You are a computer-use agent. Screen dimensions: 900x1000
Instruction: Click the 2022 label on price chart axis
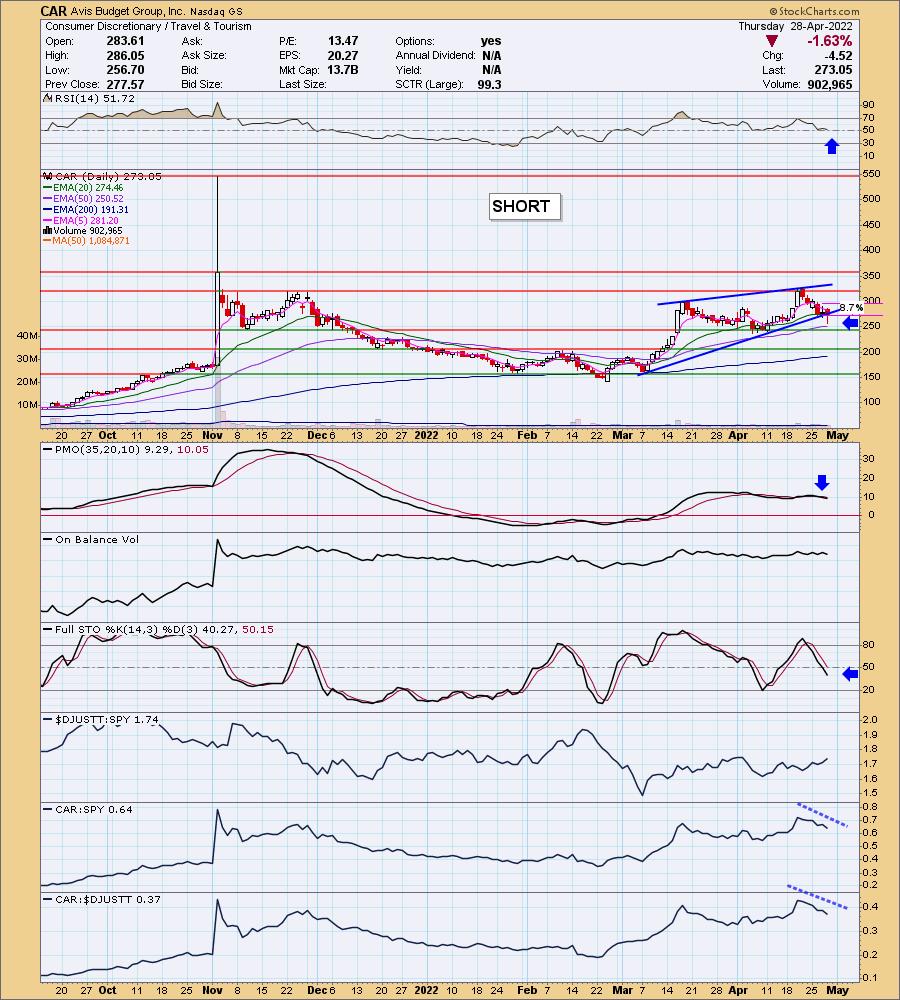[426, 436]
